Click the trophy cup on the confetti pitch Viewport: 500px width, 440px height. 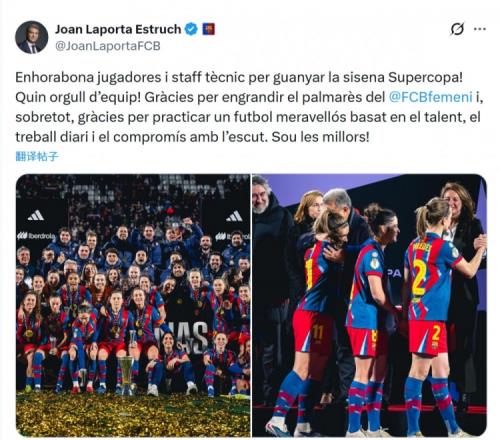(x=126, y=374)
